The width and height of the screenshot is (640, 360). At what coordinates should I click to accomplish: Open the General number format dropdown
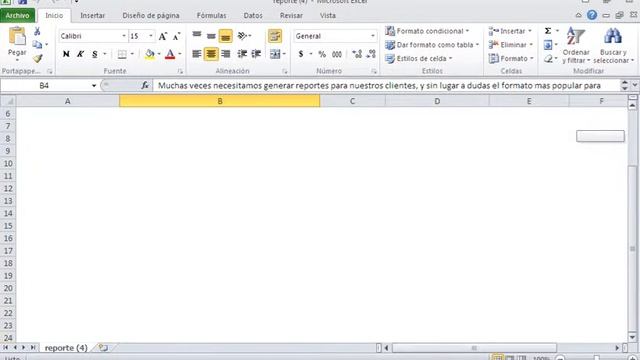tap(373, 36)
